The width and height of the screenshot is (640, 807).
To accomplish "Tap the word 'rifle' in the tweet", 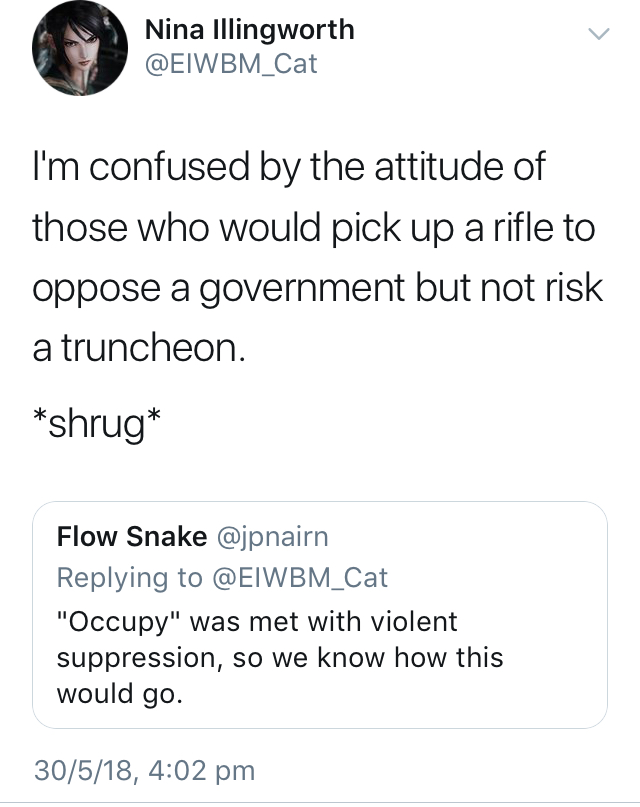I will click(523, 227).
